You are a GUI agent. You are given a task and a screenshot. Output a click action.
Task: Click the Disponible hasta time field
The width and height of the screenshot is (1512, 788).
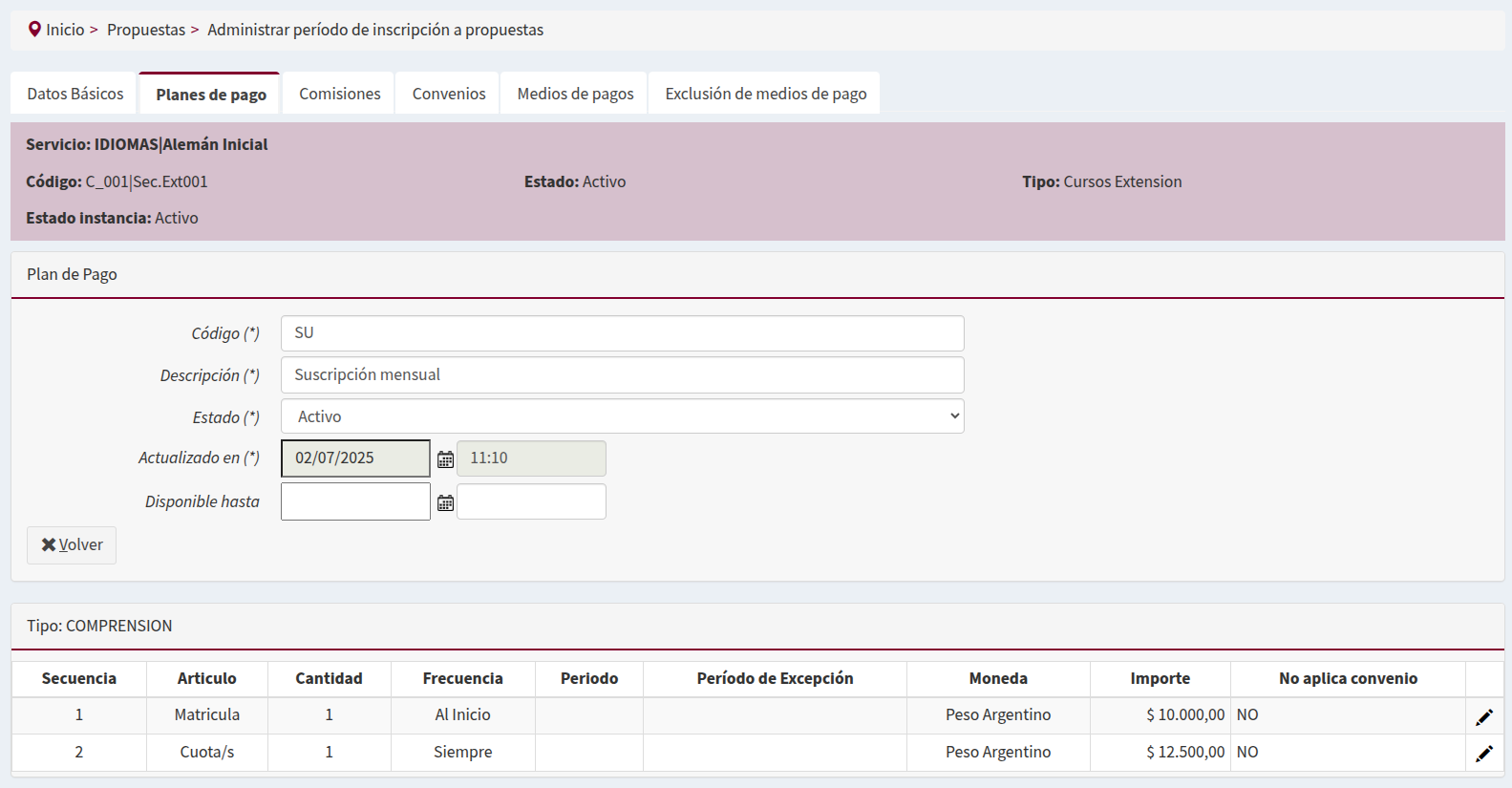pyautogui.click(x=531, y=501)
